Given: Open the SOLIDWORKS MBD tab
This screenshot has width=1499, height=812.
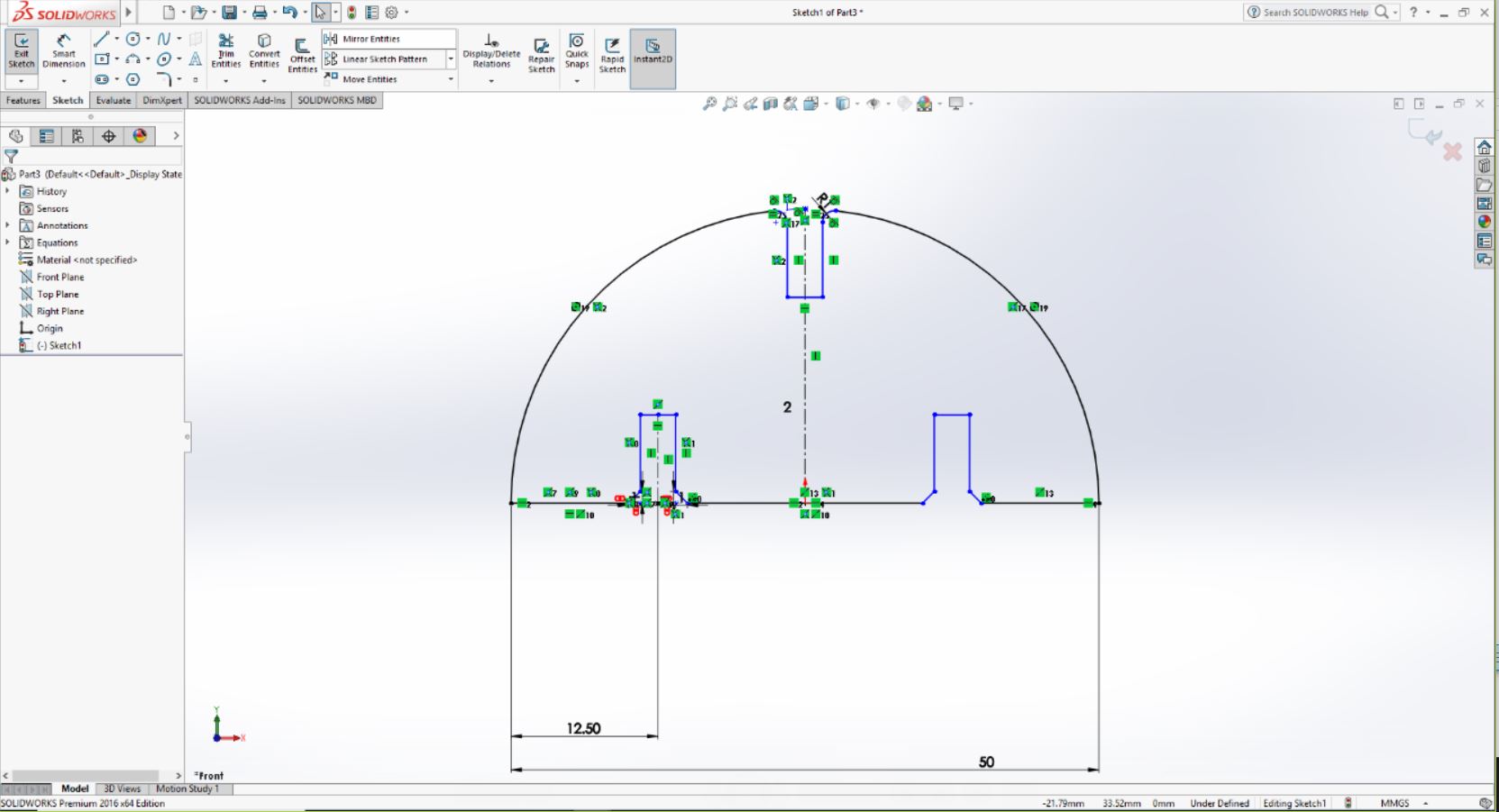Looking at the screenshot, I should (337, 100).
